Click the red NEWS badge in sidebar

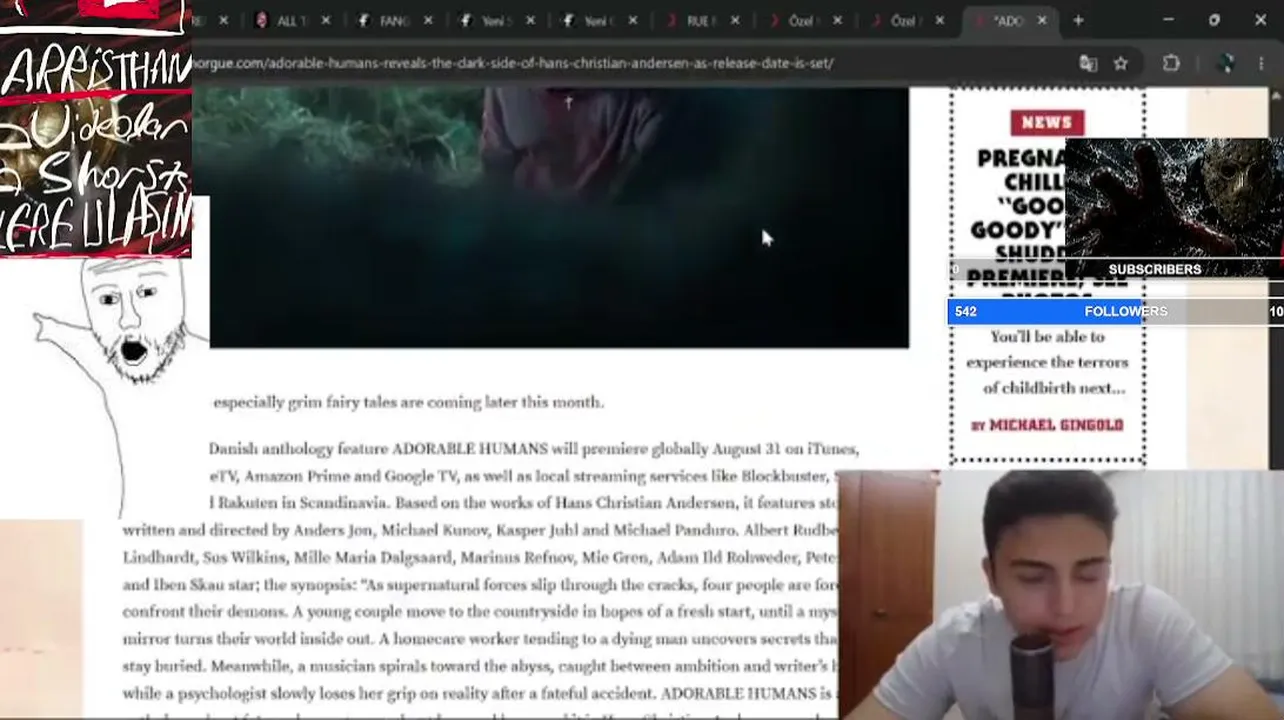[x=1047, y=122]
